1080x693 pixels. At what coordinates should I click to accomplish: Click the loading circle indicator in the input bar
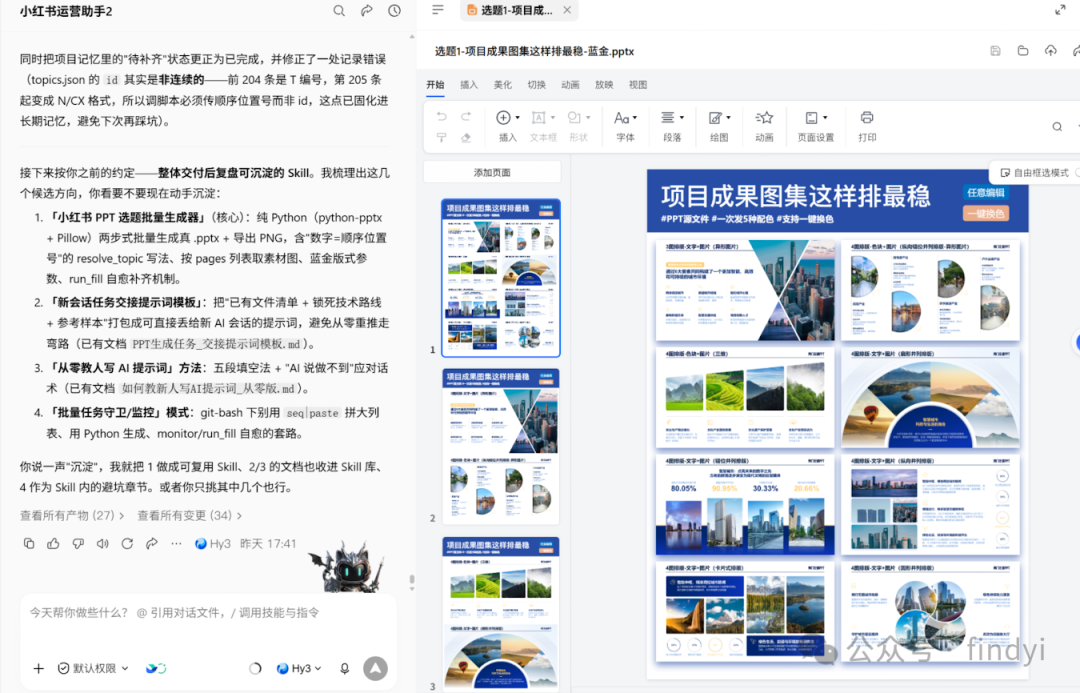[255, 668]
